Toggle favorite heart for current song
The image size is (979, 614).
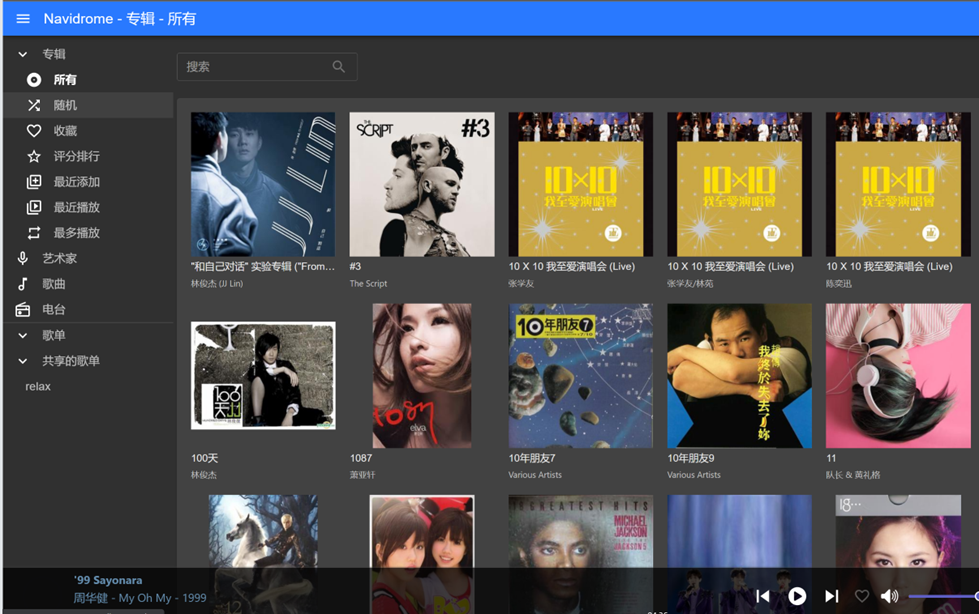[862, 596]
